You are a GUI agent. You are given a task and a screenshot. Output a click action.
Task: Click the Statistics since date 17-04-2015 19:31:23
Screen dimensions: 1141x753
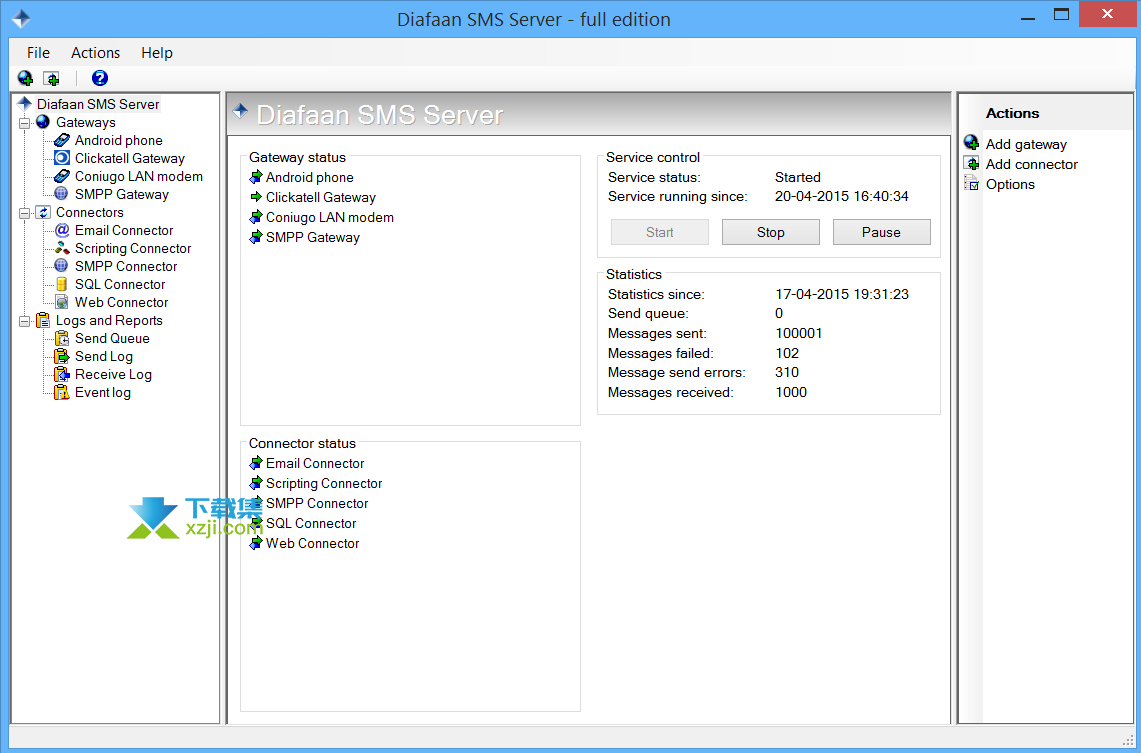[x=842, y=295]
